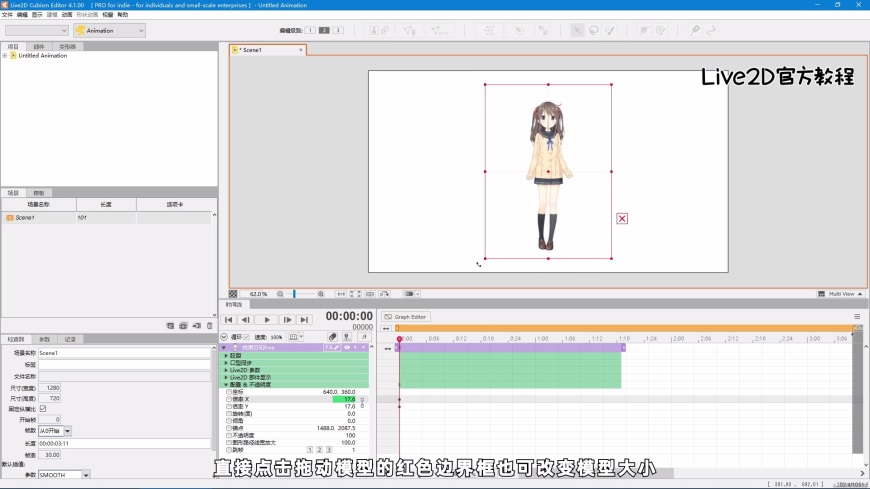This screenshot has width=870, height=489.
Task: Open the dropdown beside the frame display icon
Action: 301,337
